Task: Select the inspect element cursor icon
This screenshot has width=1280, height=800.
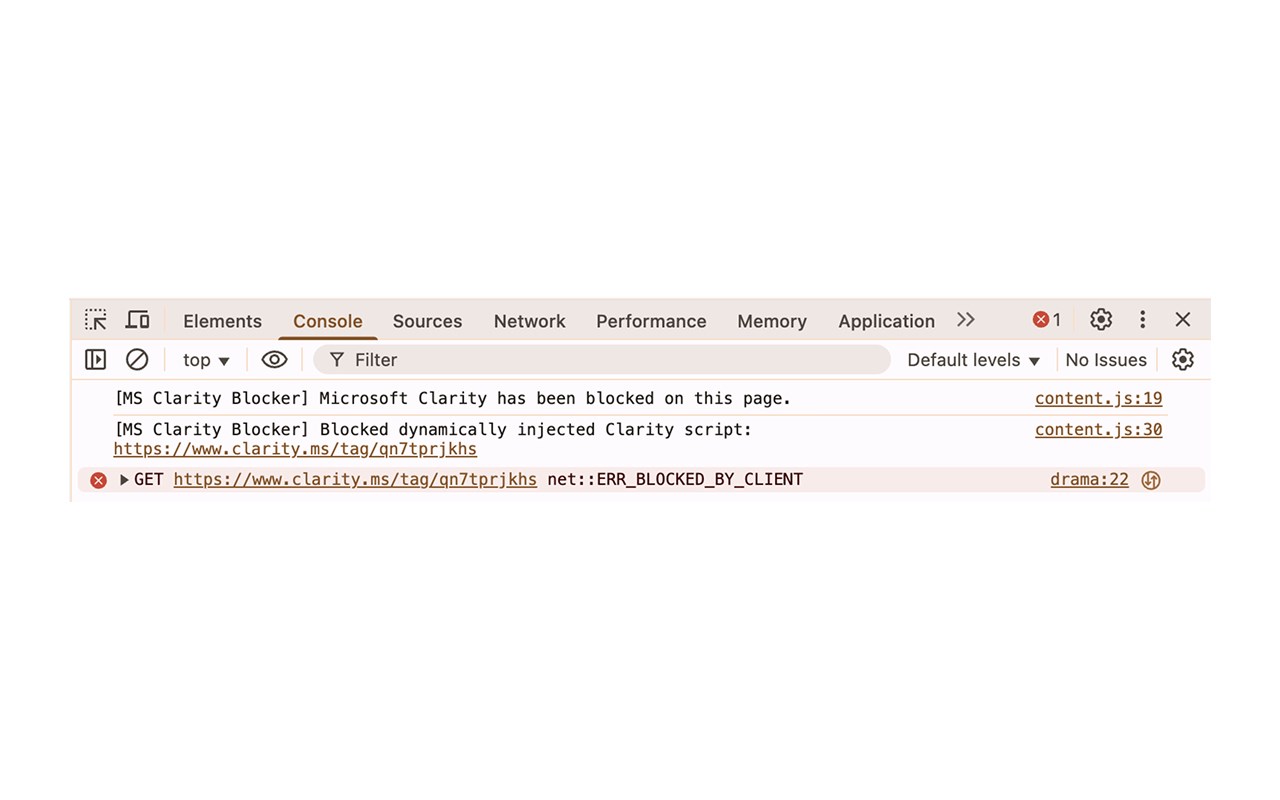Action: [95, 319]
